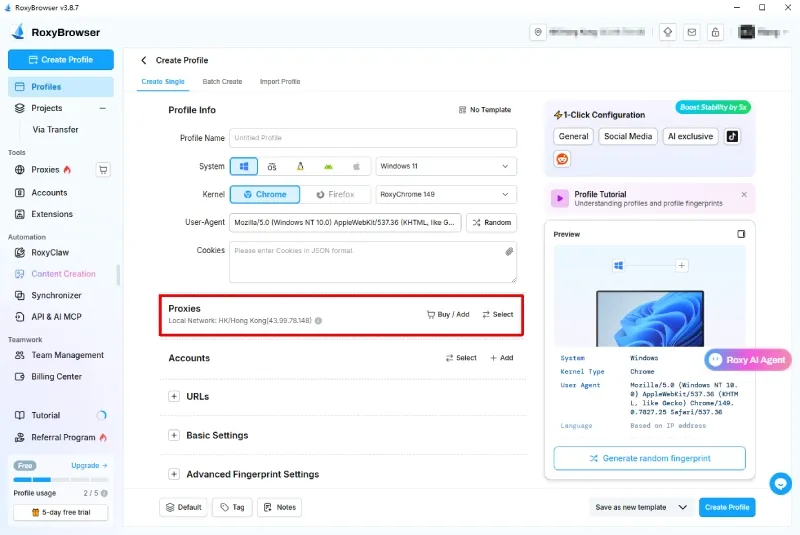Click the TikTok configuration icon
Image resolution: width=800 pixels, height=535 pixels.
coord(732,136)
